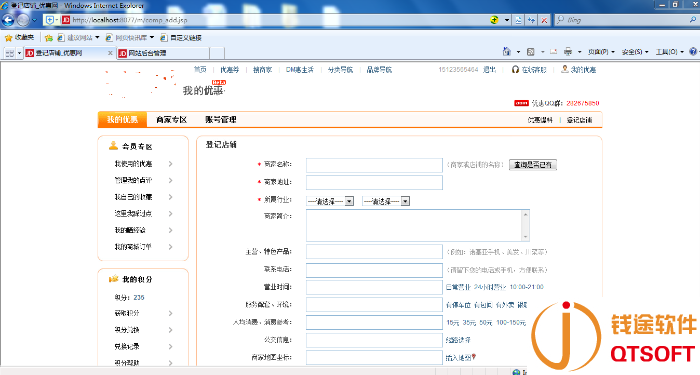The height and width of the screenshot is (375, 700).
Task: Click the security shield icon before the URL
Action: [x=50, y=20]
